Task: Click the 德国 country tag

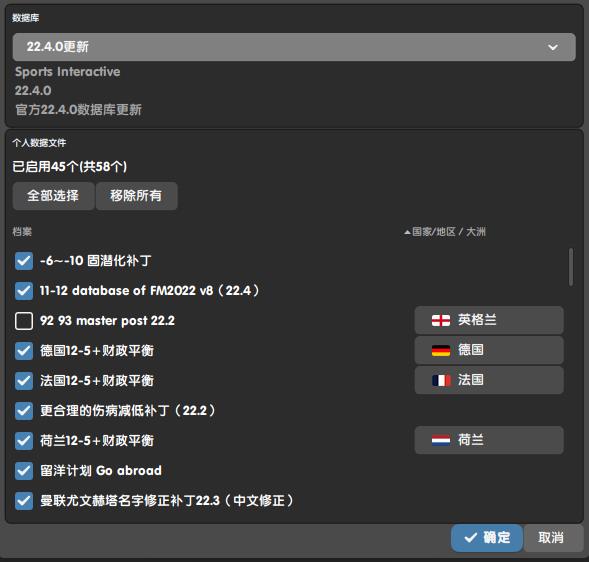Action: (x=489, y=350)
